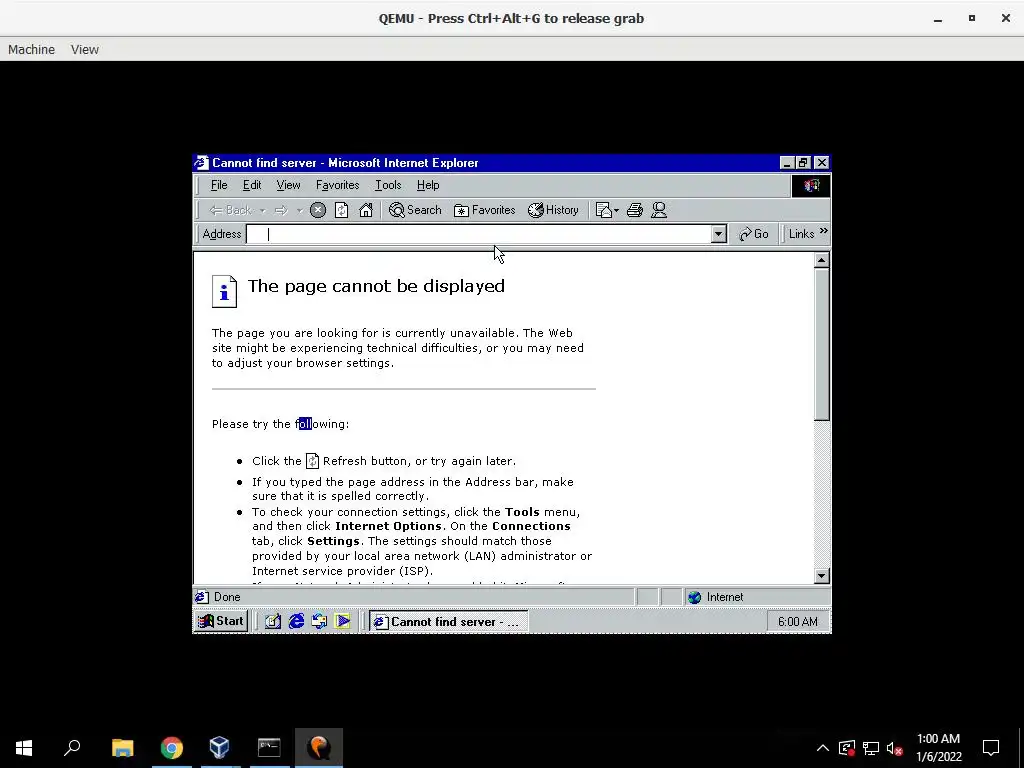Click the vertical scrollbar thumb
The height and width of the screenshot is (768, 1024).
822,344
